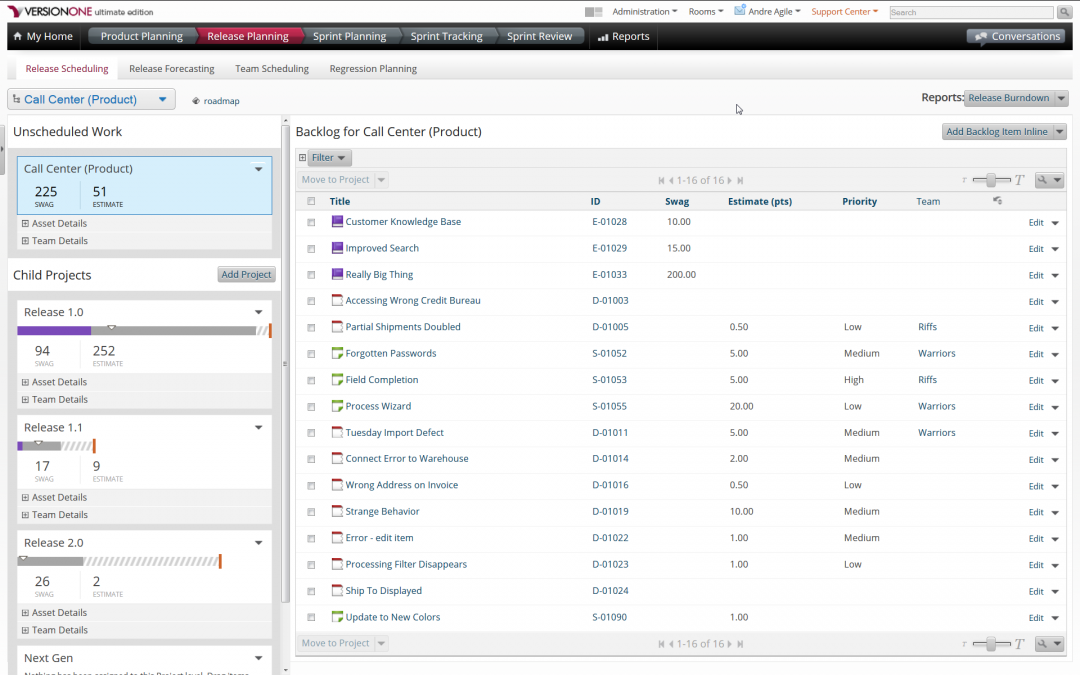1080x675 pixels.
Task: Sort by the Priority column header
Action: [859, 201]
